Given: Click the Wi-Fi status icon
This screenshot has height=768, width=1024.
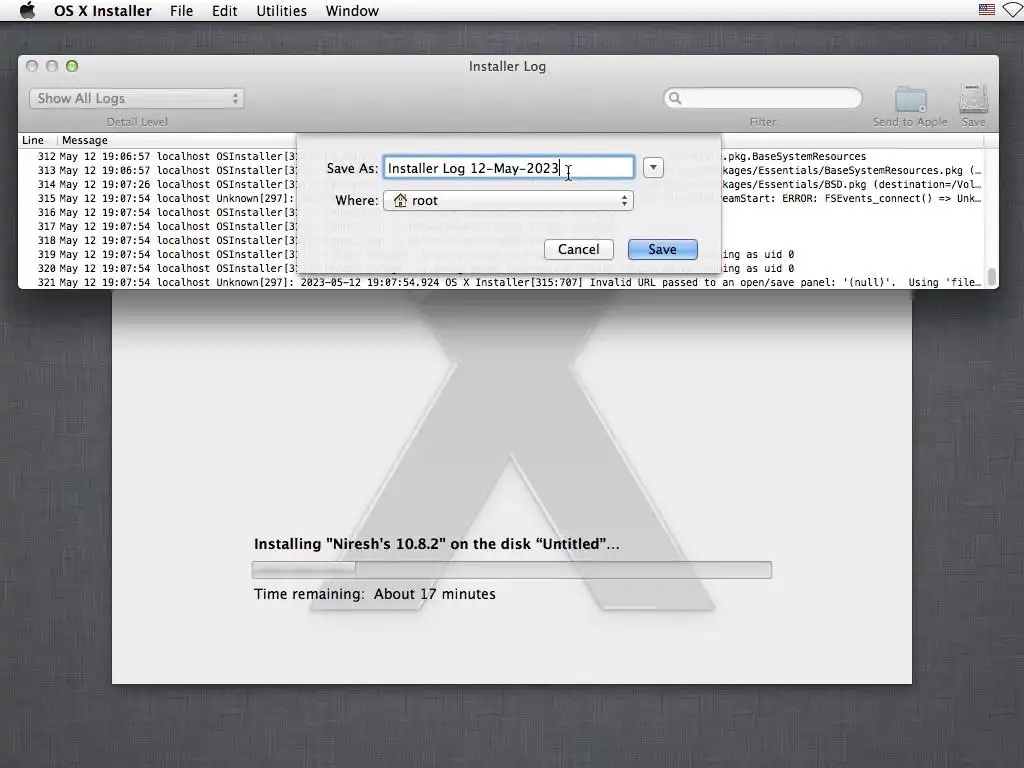Looking at the screenshot, I should click(1013, 10).
